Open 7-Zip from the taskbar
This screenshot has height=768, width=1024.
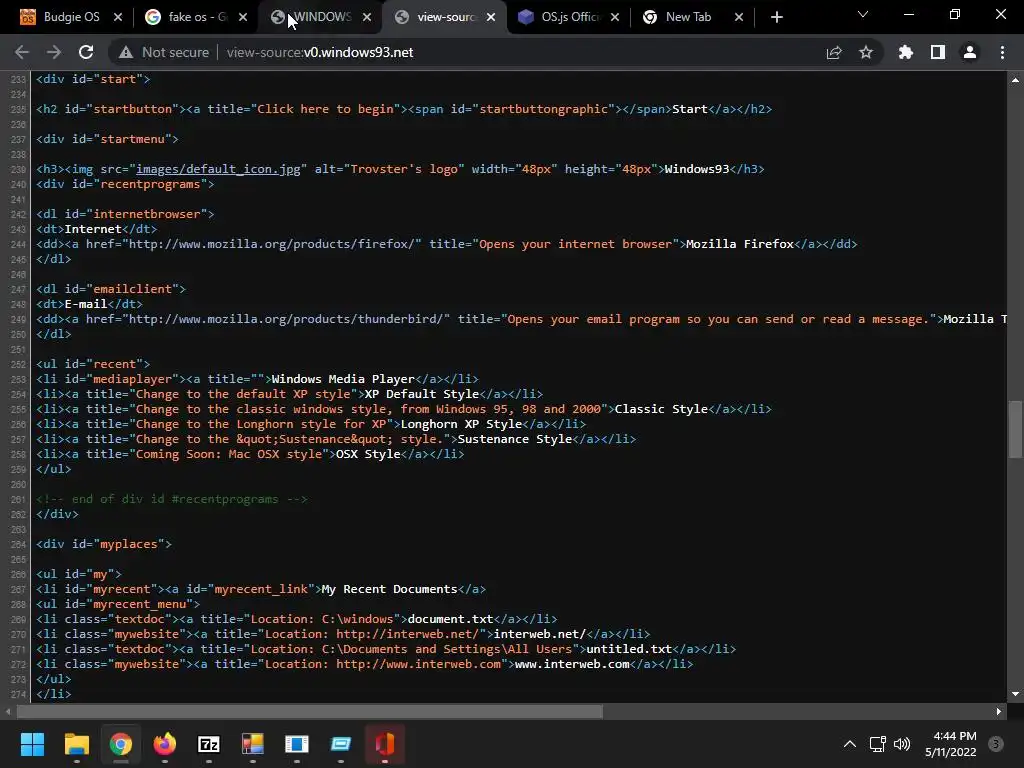pyautogui.click(x=209, y=744)
